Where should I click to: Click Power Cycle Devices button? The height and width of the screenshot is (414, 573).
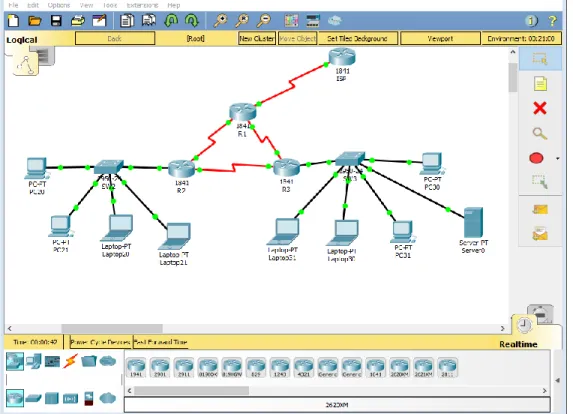(100, 342)
